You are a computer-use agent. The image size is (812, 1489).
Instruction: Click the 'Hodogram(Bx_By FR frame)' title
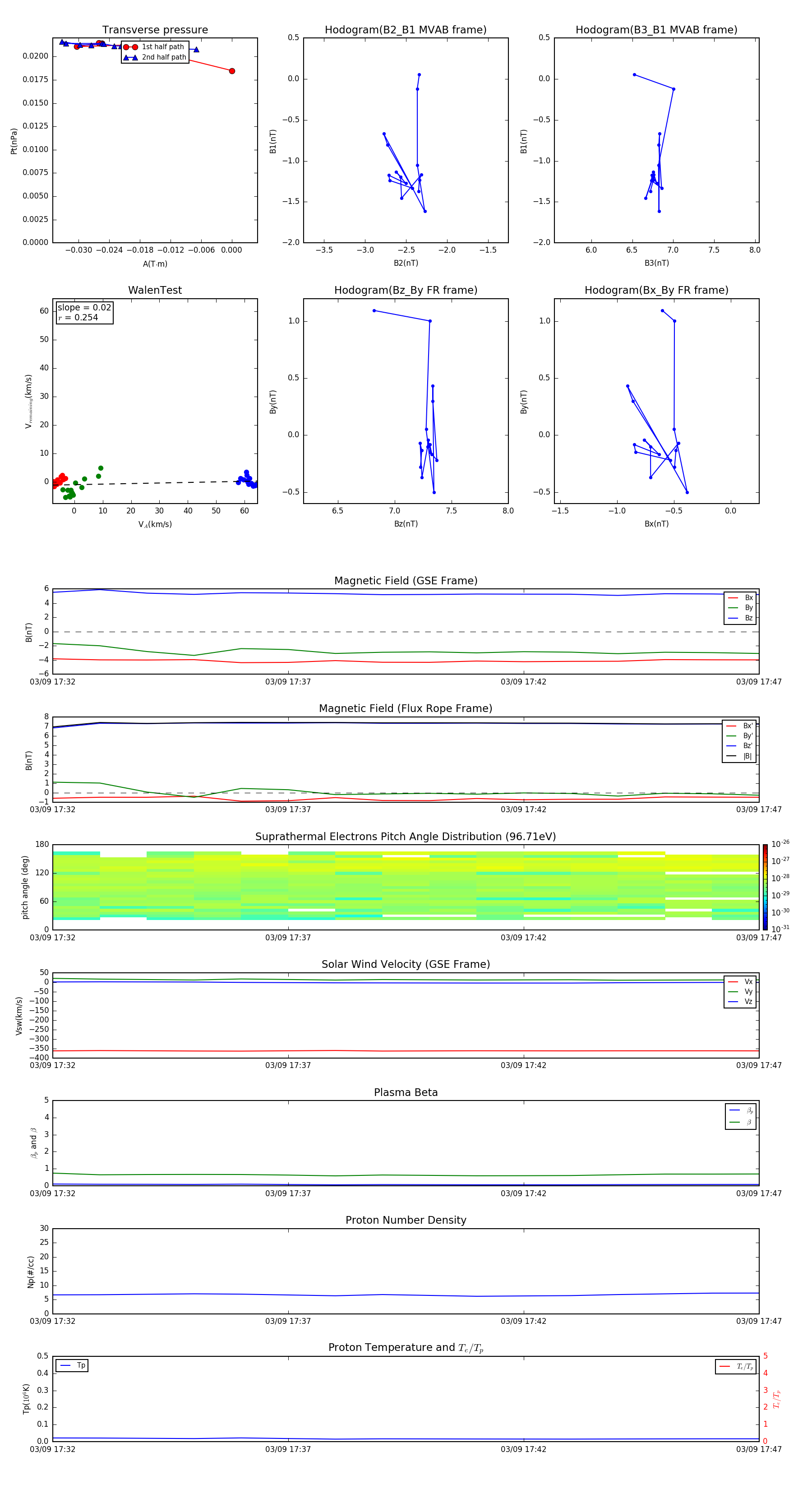656,290
